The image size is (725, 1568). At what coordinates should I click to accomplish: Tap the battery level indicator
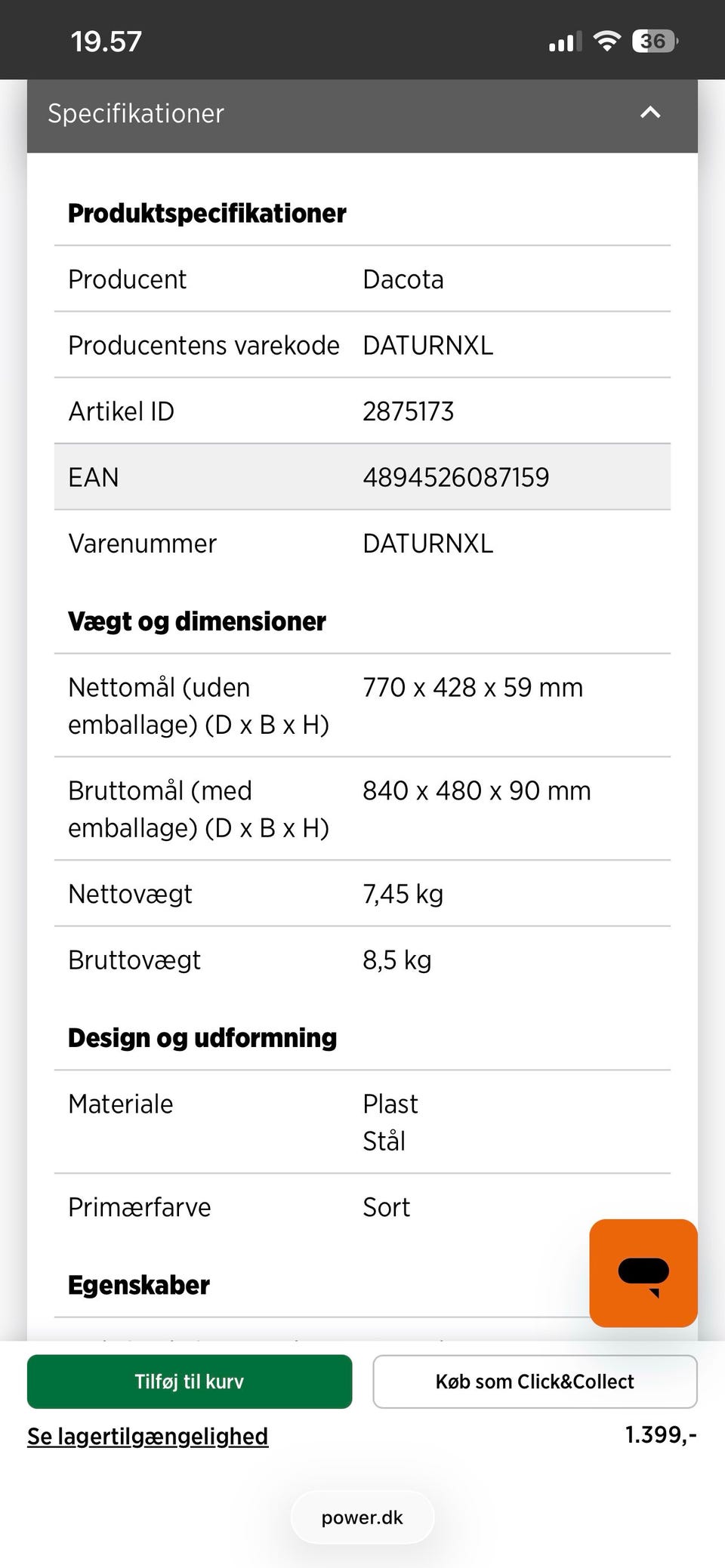(x=654, y=41)
